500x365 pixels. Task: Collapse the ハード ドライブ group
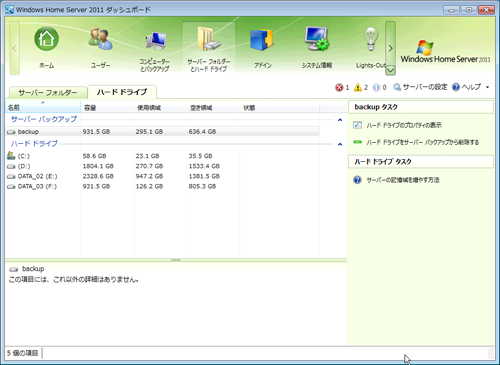tap(340, 144)
